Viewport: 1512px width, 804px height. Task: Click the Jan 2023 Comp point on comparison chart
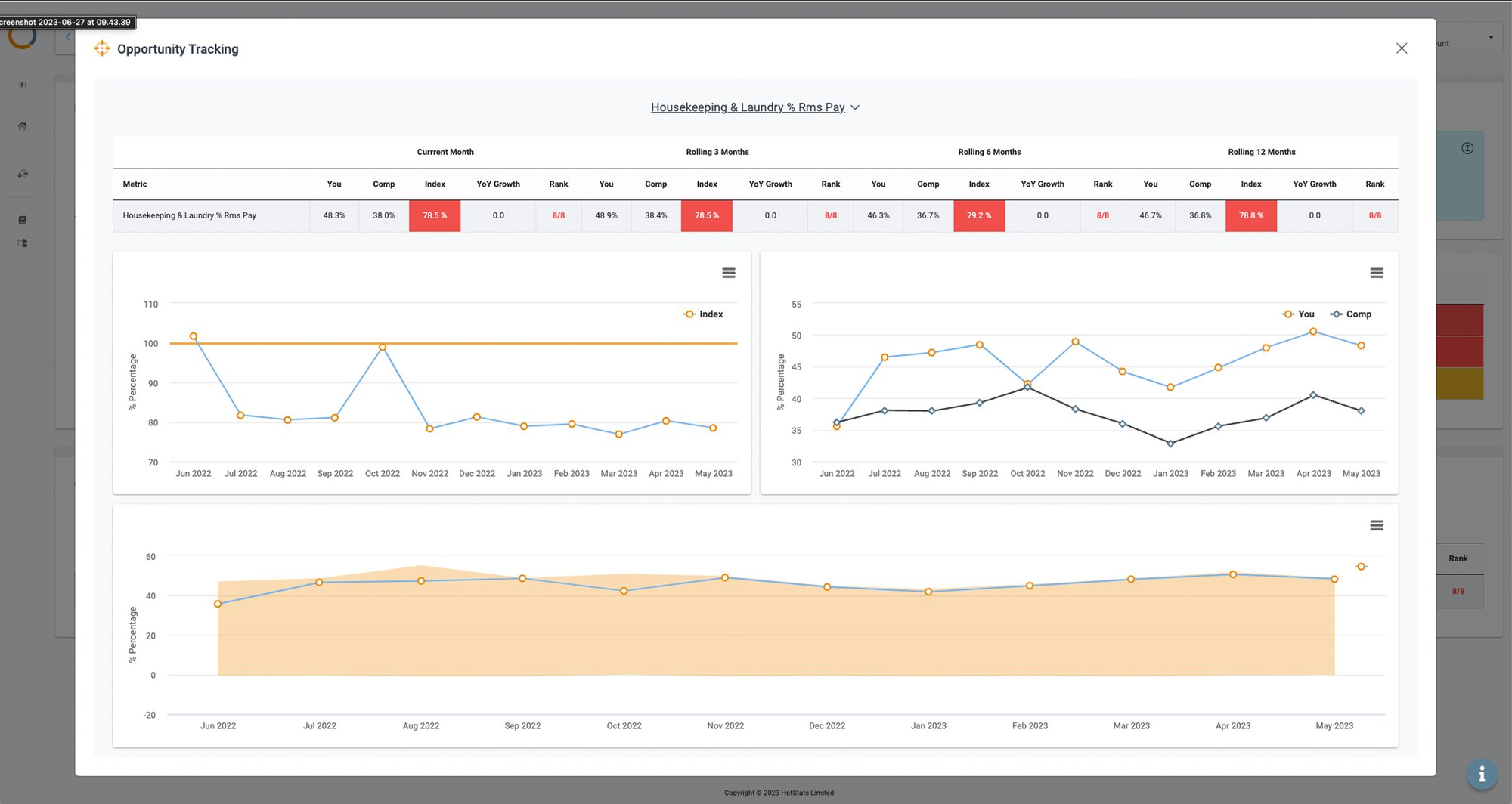1170,444
